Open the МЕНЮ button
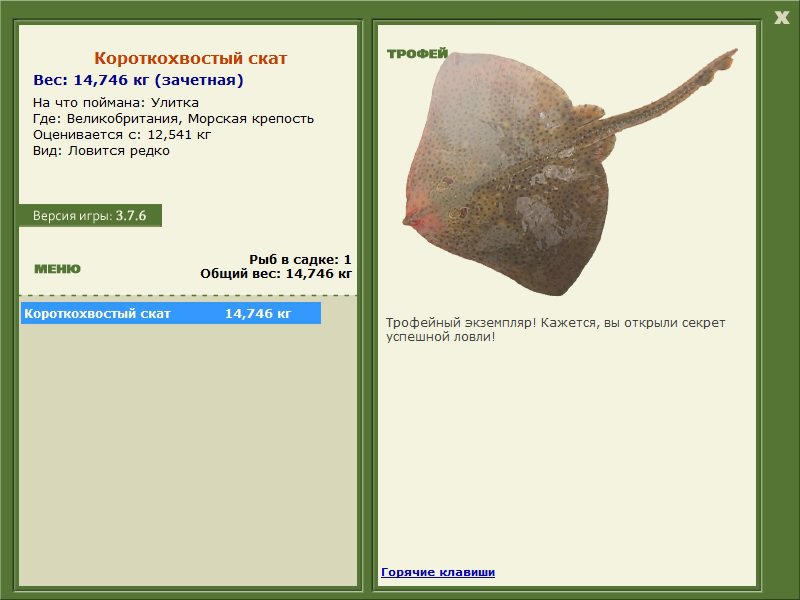The width and height of the screenshot is (800, 600). [x=57, y=269]
